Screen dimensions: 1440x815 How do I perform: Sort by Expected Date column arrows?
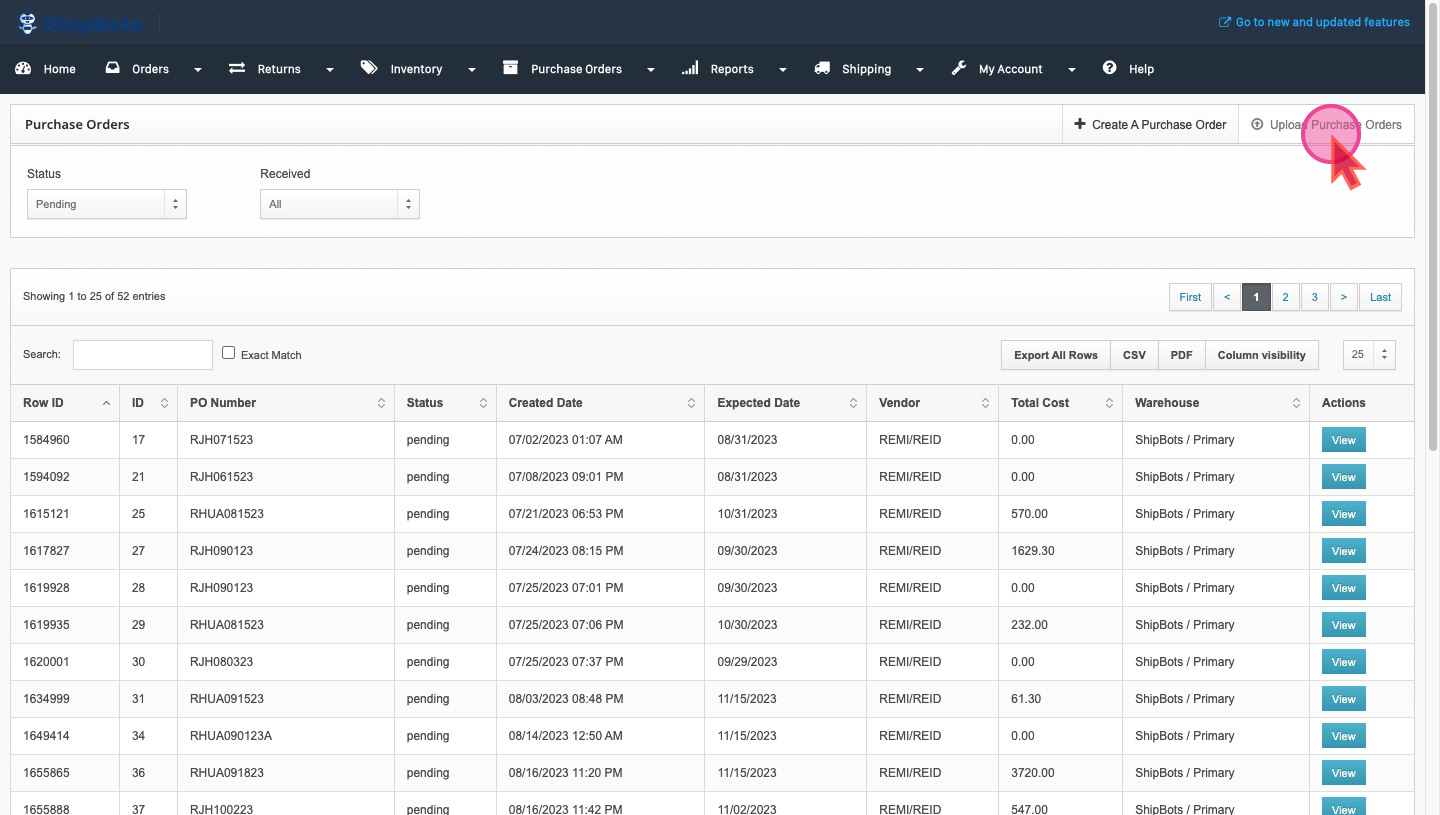point(853,403)
